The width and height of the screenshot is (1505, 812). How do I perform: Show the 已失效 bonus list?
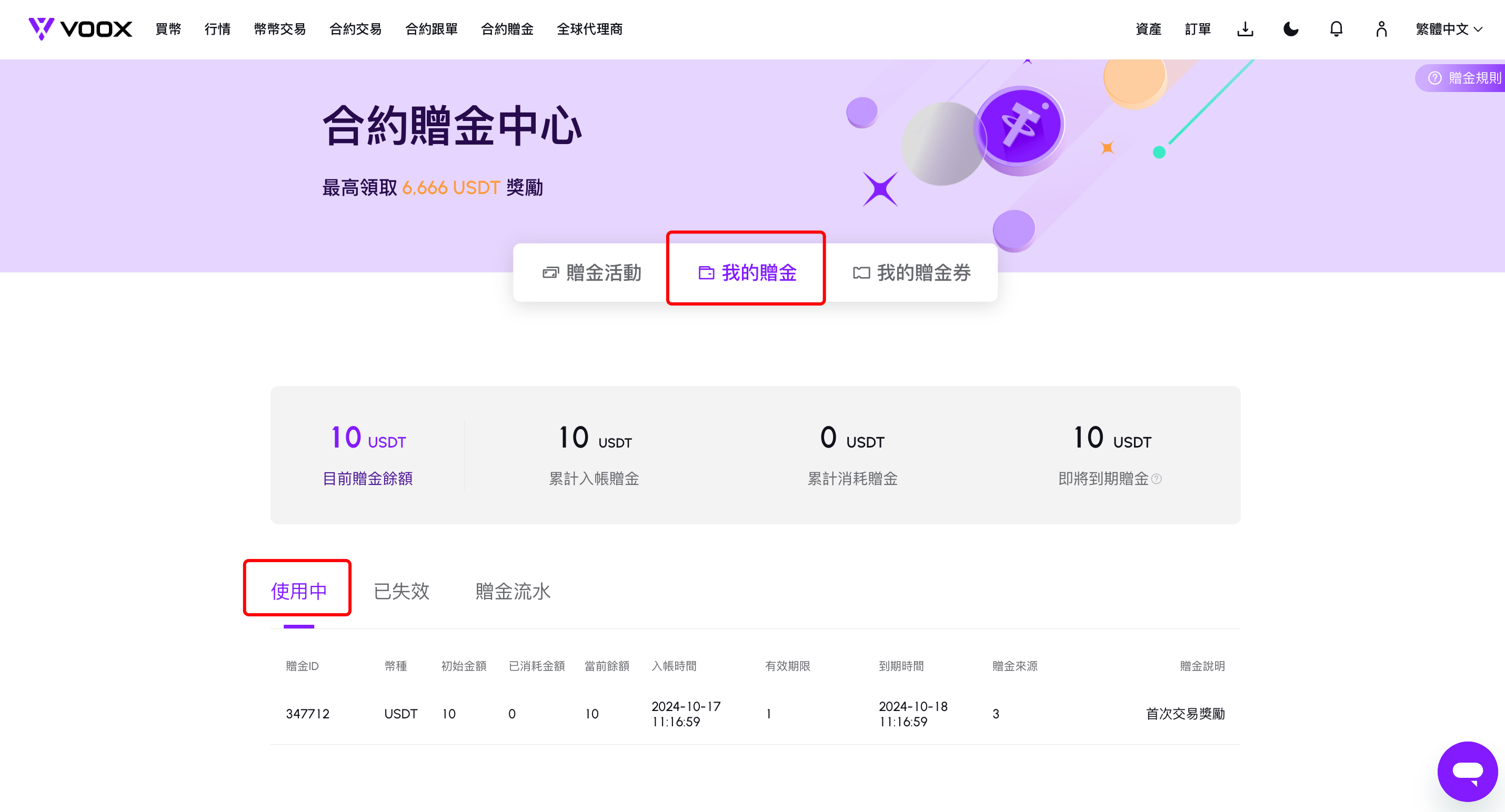point(402,591)
